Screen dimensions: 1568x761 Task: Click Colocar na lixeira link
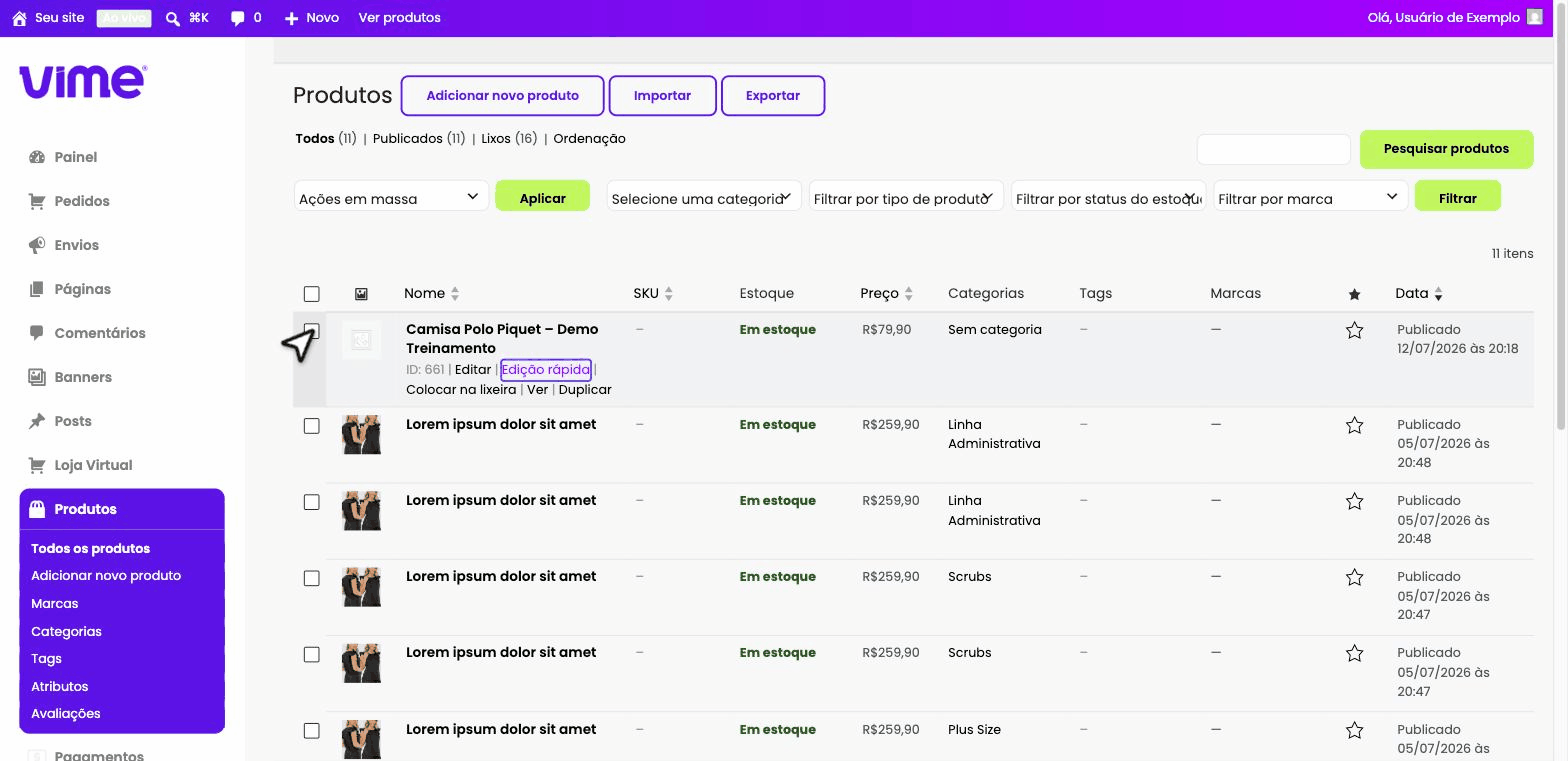coord(461,390)
